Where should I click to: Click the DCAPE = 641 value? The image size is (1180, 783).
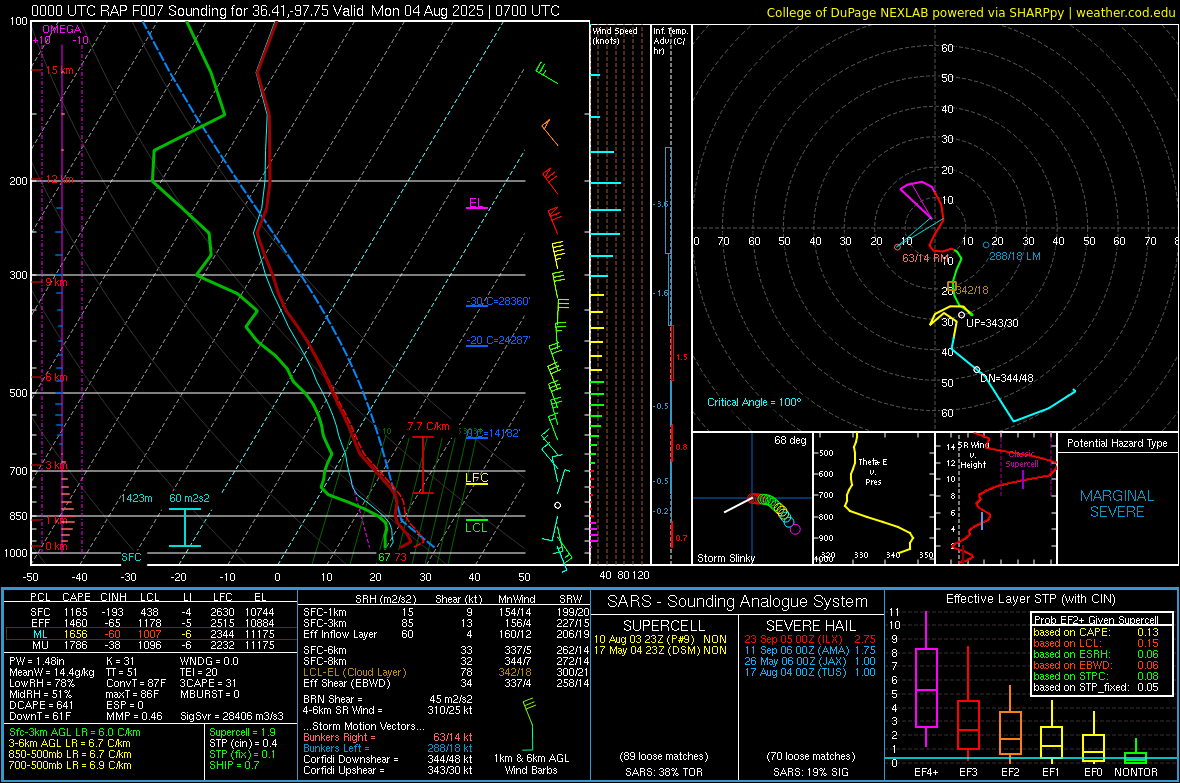point(41,705)
